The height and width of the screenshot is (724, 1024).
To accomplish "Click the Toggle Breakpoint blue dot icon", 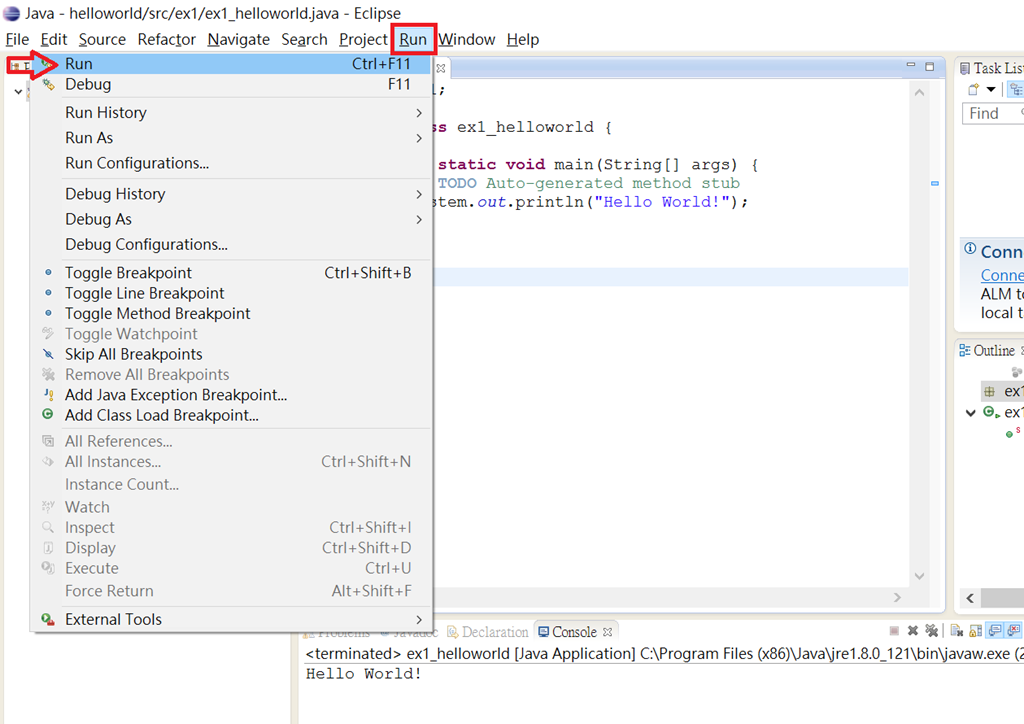I will point(48,272).
